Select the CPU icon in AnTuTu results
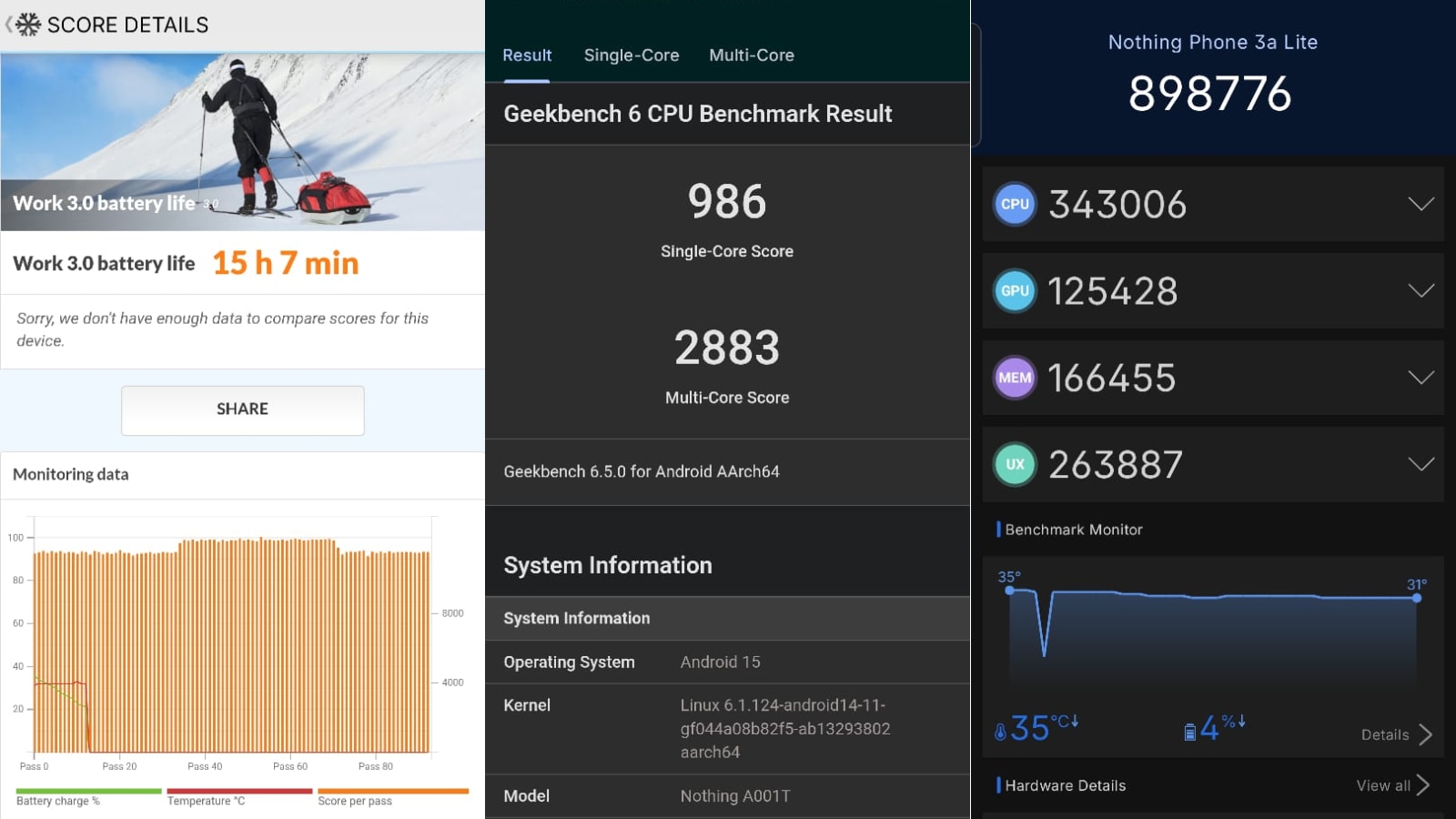 point(1014,204)
